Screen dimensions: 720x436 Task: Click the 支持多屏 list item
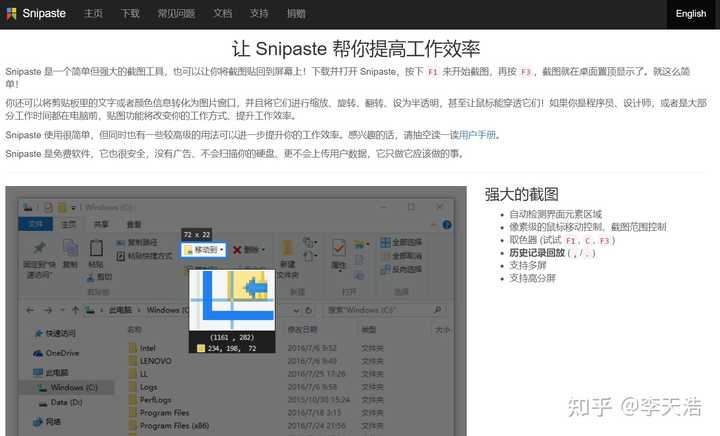coord(528,265)
